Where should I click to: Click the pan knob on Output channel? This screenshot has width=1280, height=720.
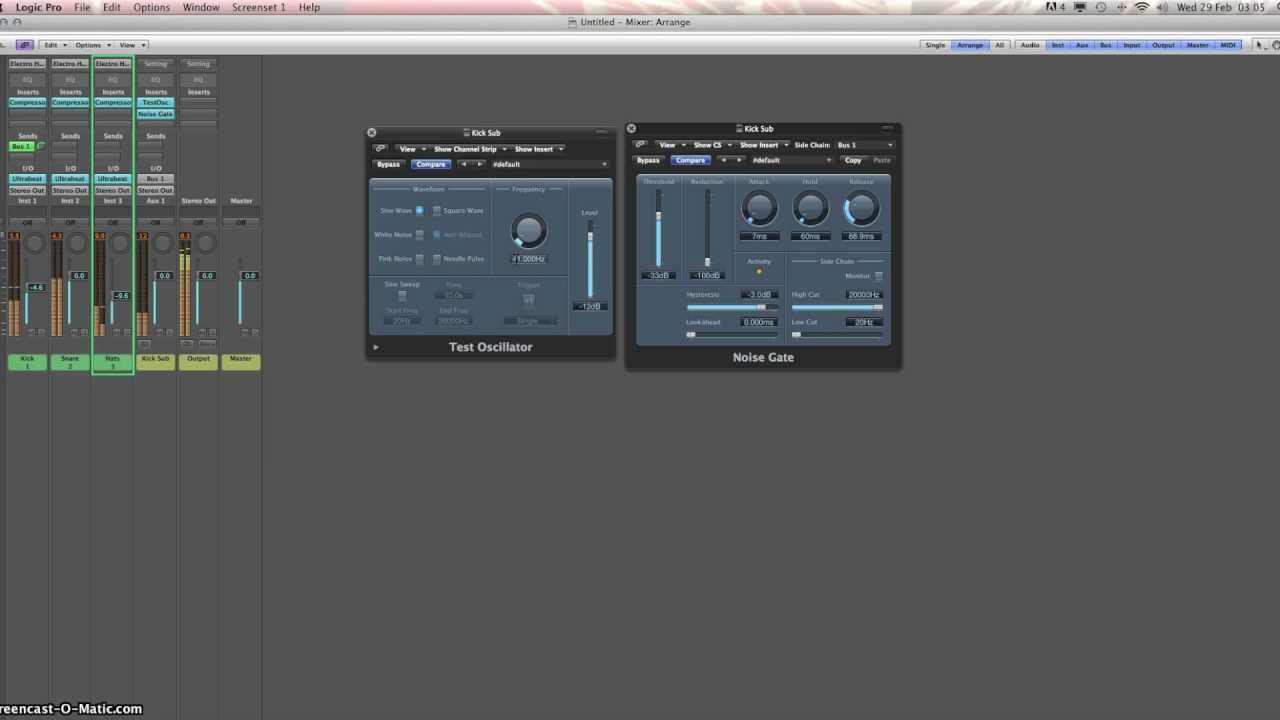[206, 244]
